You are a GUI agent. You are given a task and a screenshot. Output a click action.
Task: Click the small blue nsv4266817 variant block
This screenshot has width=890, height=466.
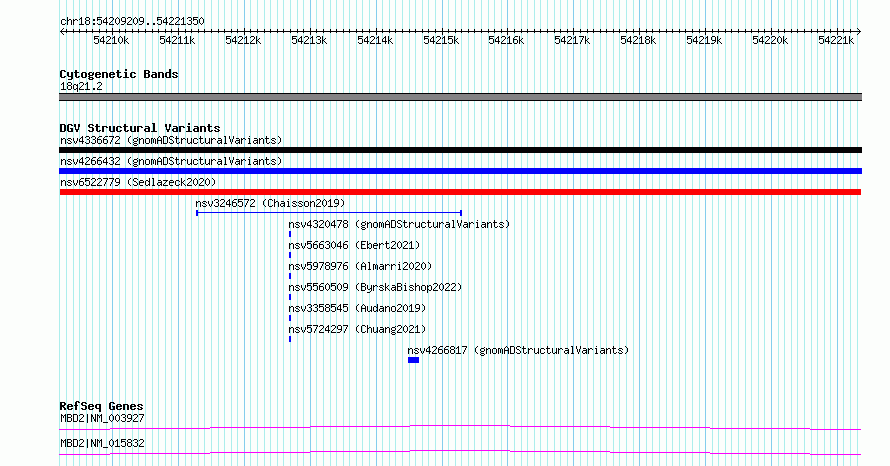(413, 360)
